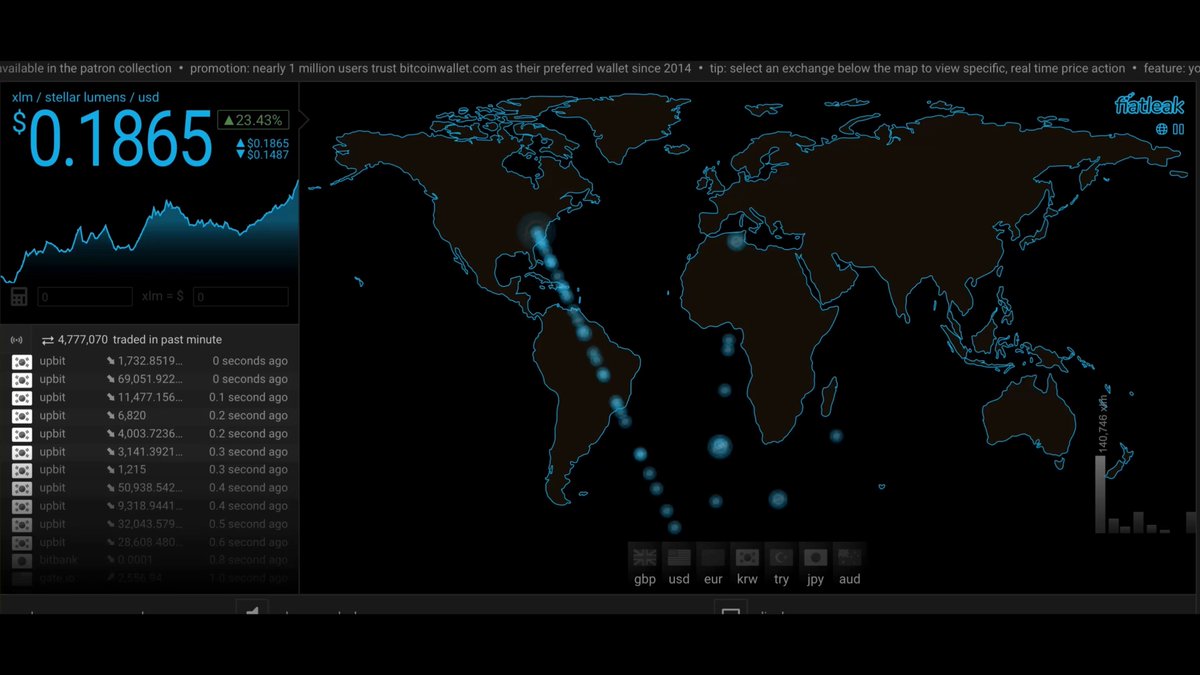This screenshot has width=1200, height=675.
Task: Select the try currency flag
Action: (781, 557)
